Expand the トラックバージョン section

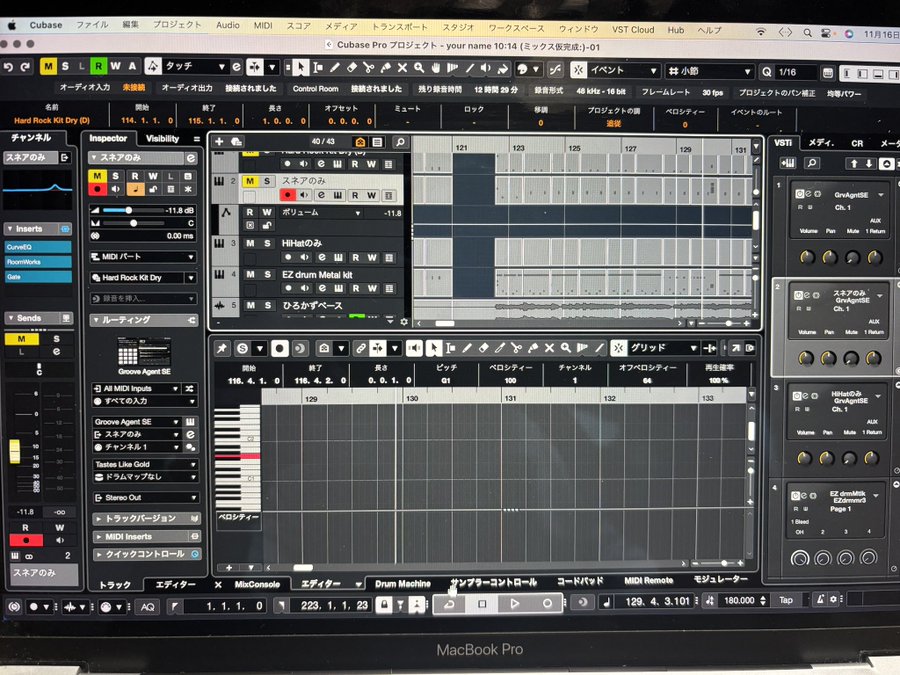tap(146, 518)
